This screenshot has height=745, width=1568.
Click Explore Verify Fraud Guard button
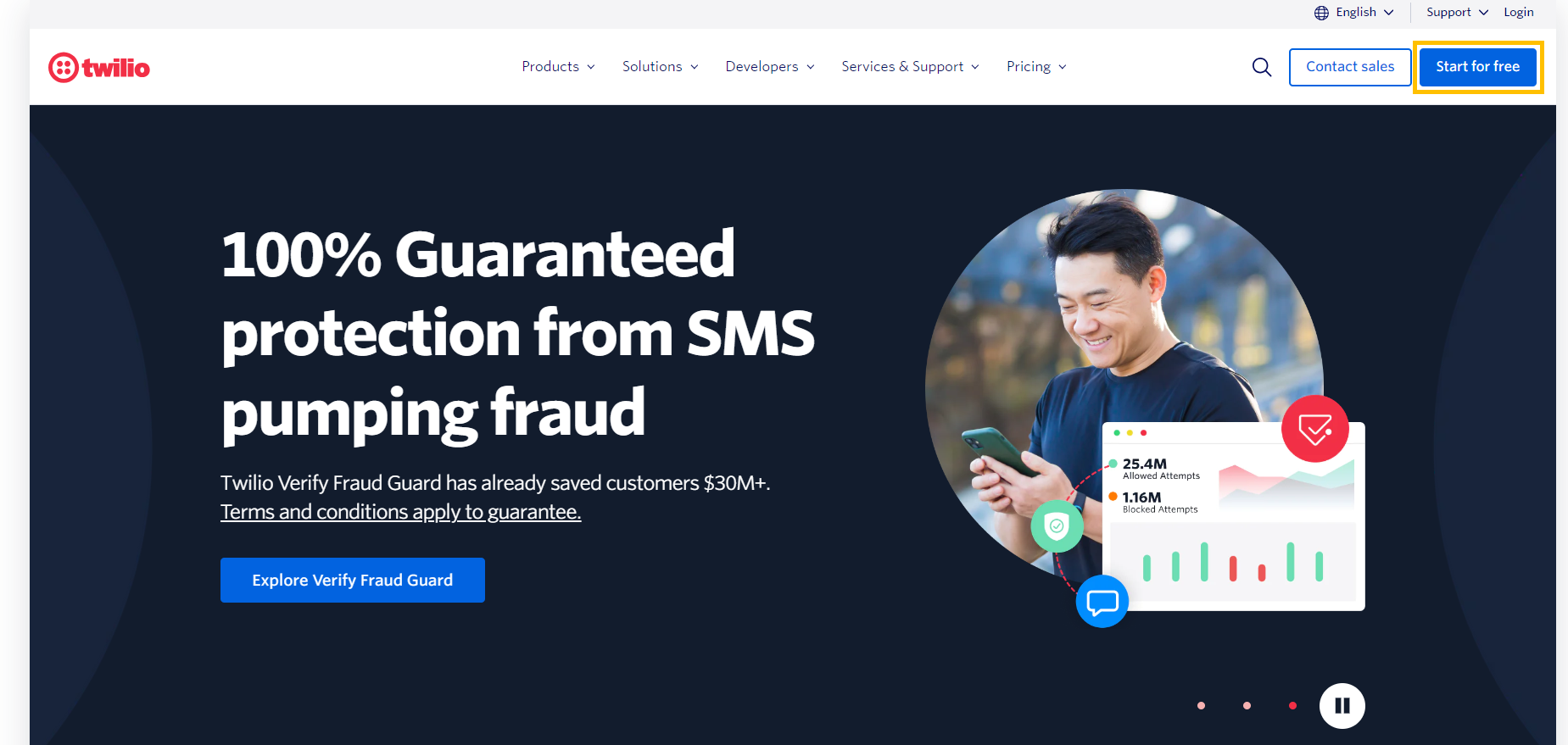click(353, 580)
